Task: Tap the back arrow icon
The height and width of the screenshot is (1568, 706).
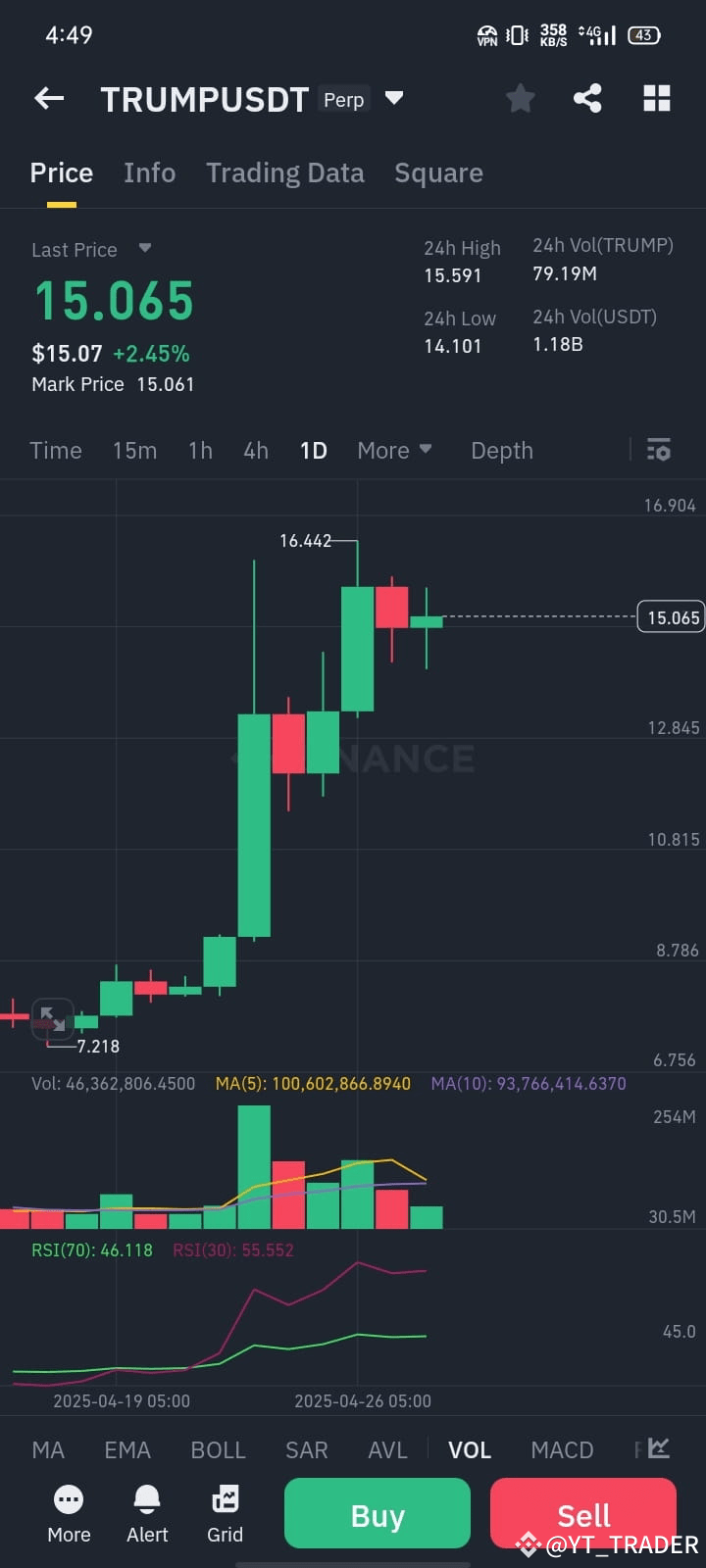Action: (x=49, y=98)
